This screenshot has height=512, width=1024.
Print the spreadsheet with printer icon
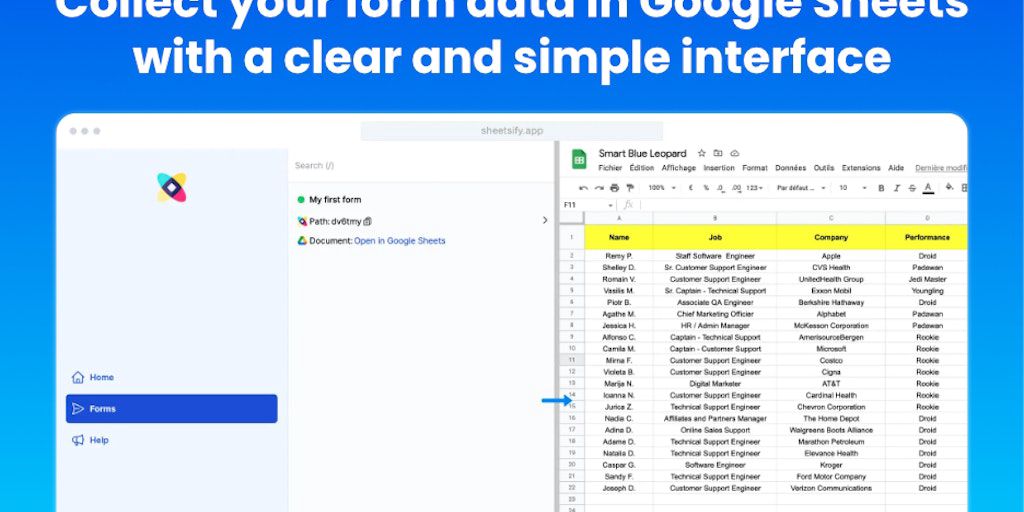(615, 188)
